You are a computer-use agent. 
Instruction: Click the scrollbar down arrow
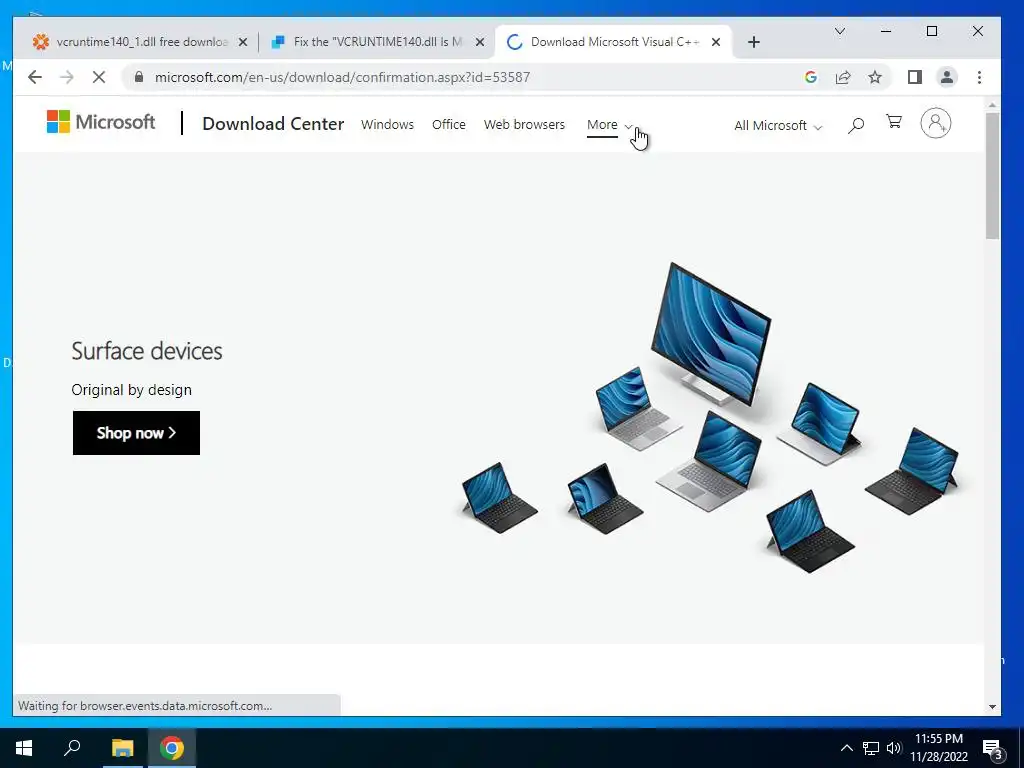click(x=992, y=707)
